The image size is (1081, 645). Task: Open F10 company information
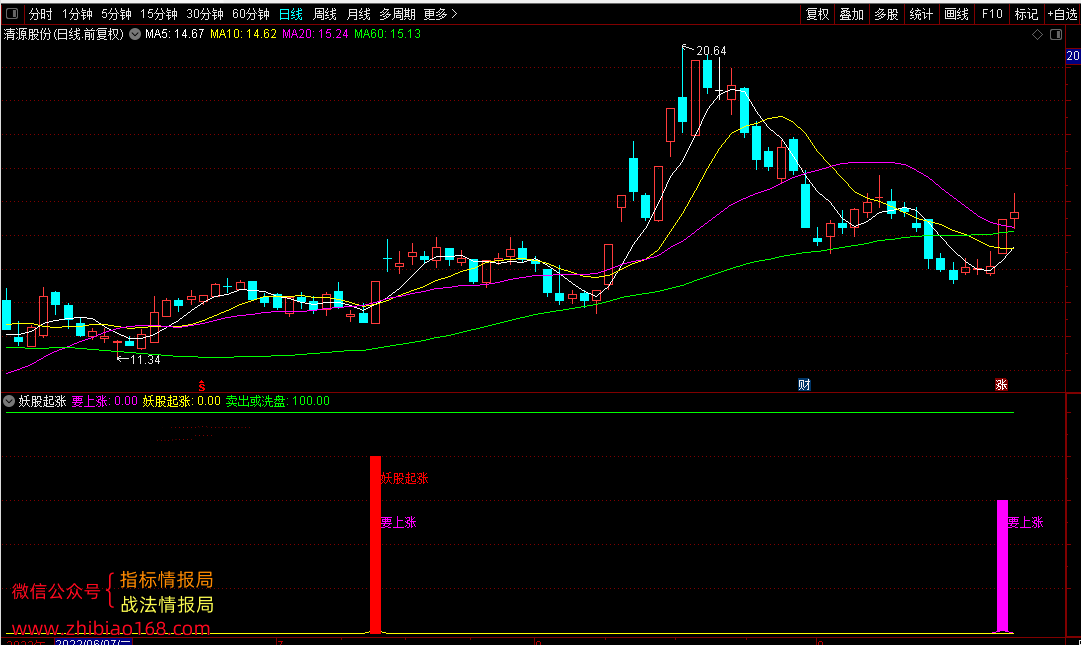coord(991,14)
